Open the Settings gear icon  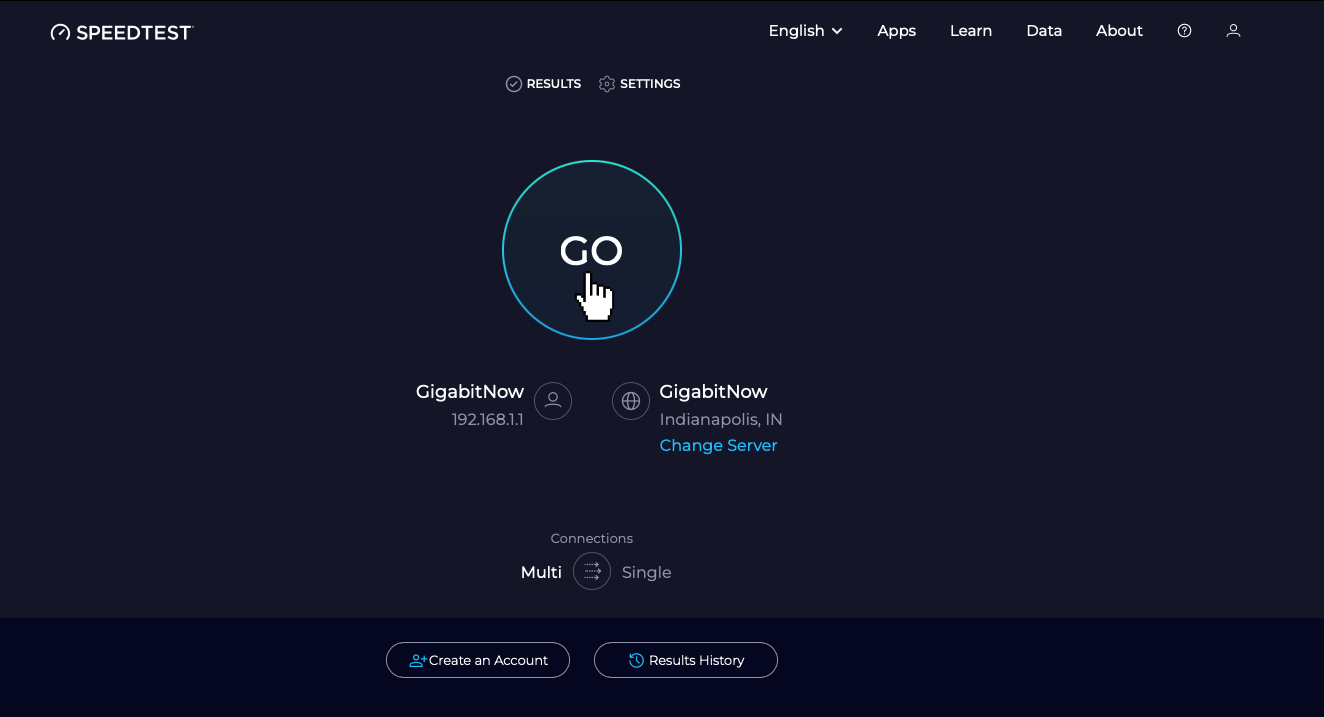click(x=607, y=84)
